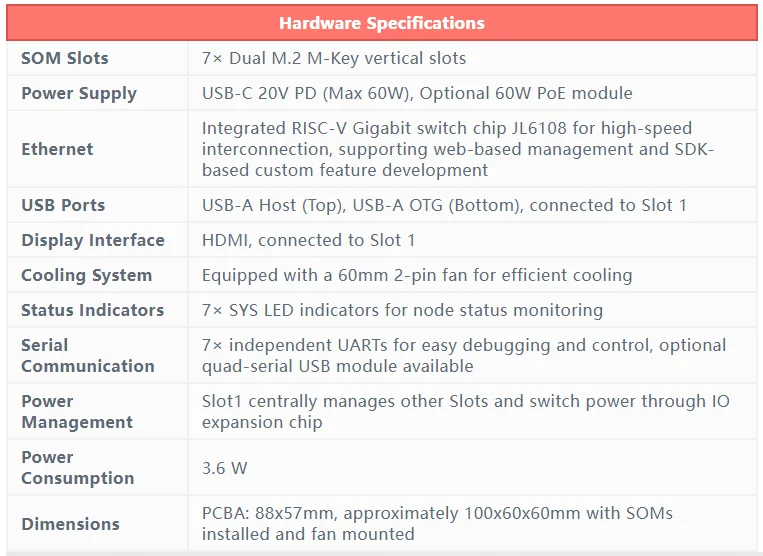The height and width of the screenshot is (556, 763).
Task: Click the Dual M.2 M-Key vertical slots text
Action: pos(334,58)
